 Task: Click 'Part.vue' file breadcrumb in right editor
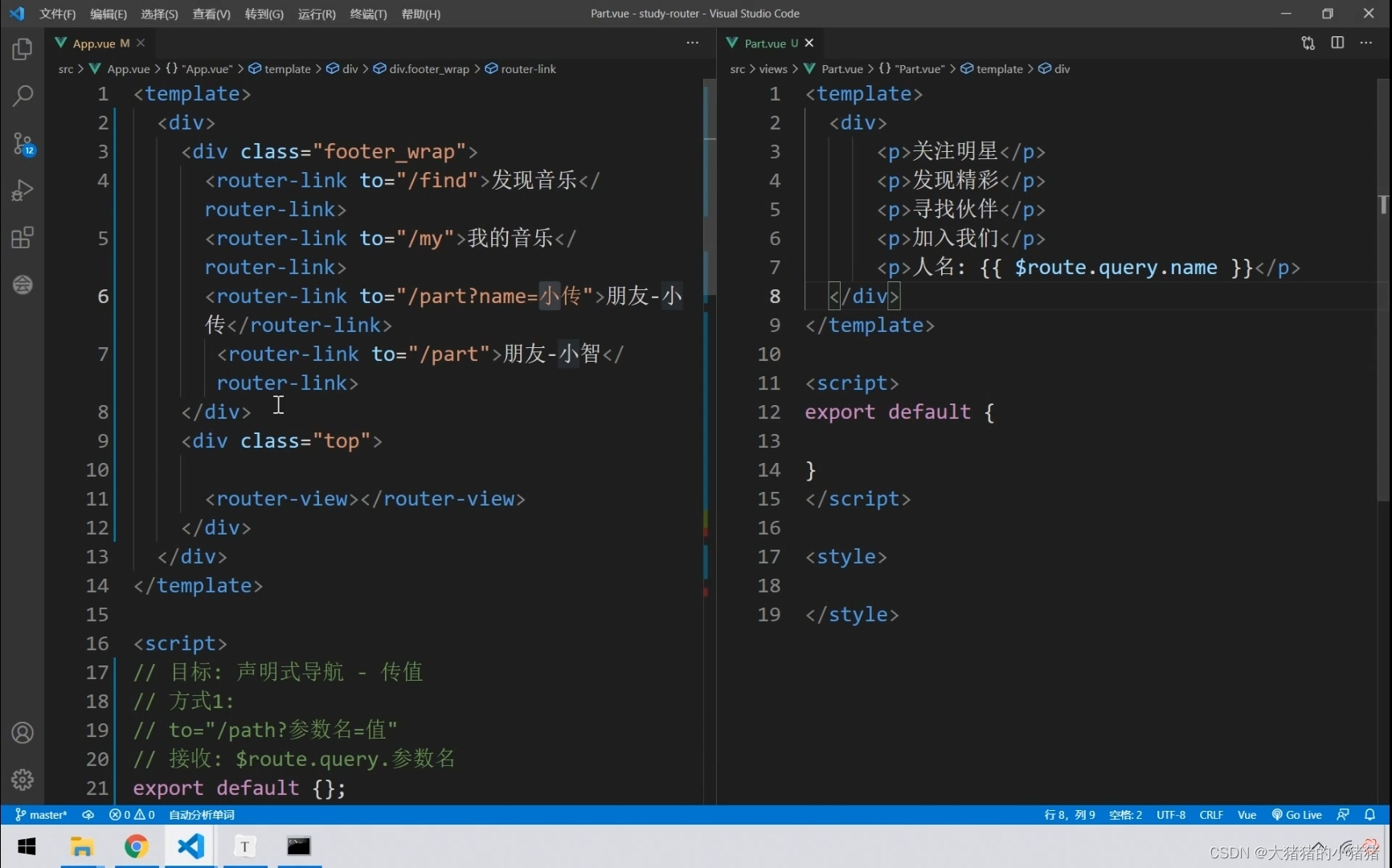[833, 69]
